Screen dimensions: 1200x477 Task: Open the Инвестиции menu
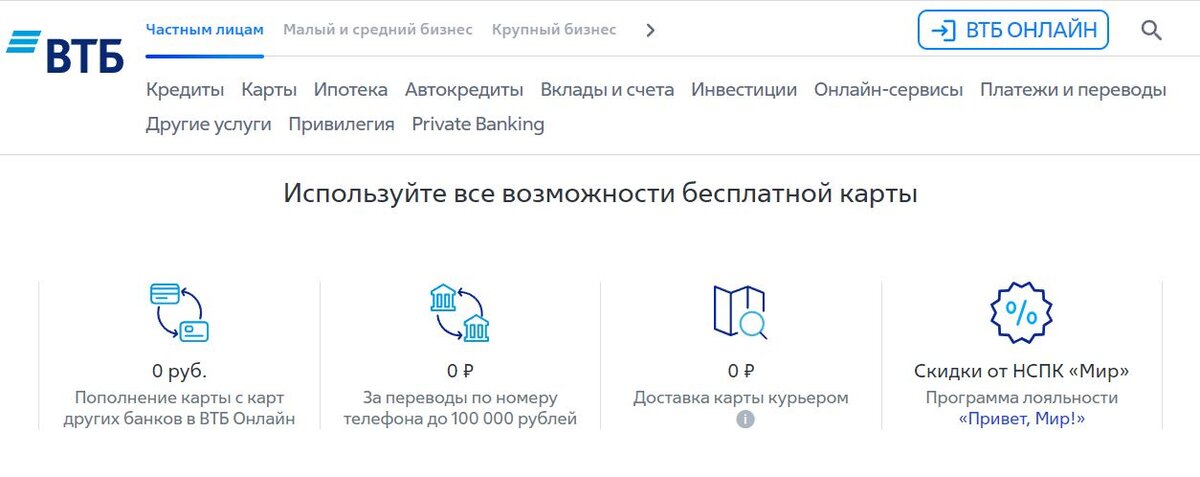point(744,90)
